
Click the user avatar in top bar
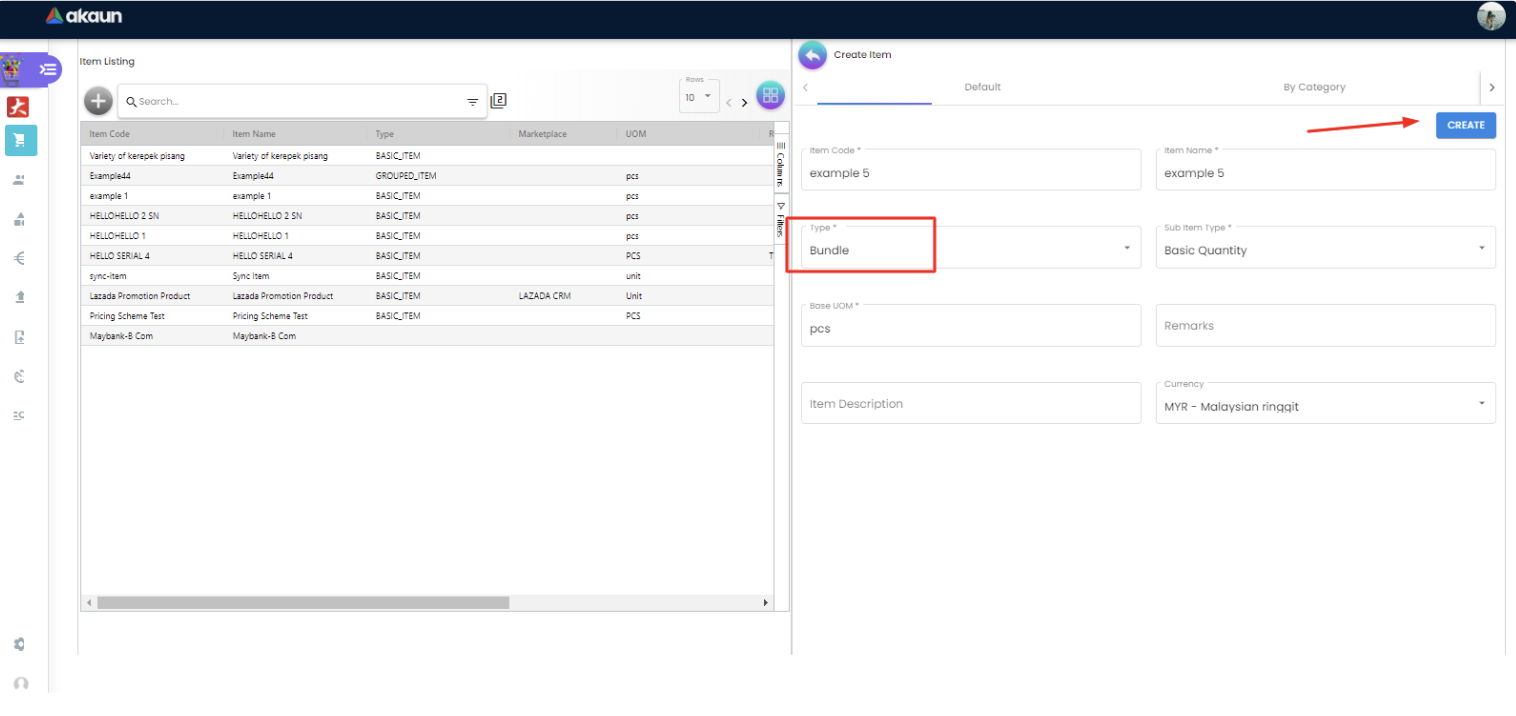(x=1490, y=17)
